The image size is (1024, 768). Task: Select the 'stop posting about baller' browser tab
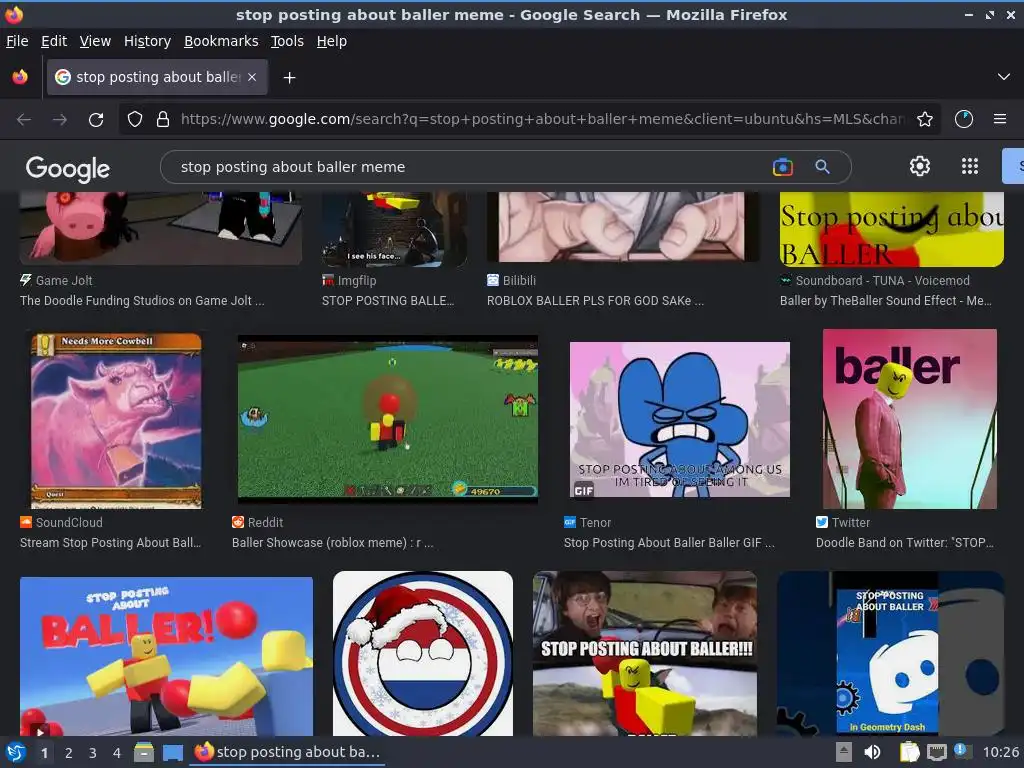point(157,77)
